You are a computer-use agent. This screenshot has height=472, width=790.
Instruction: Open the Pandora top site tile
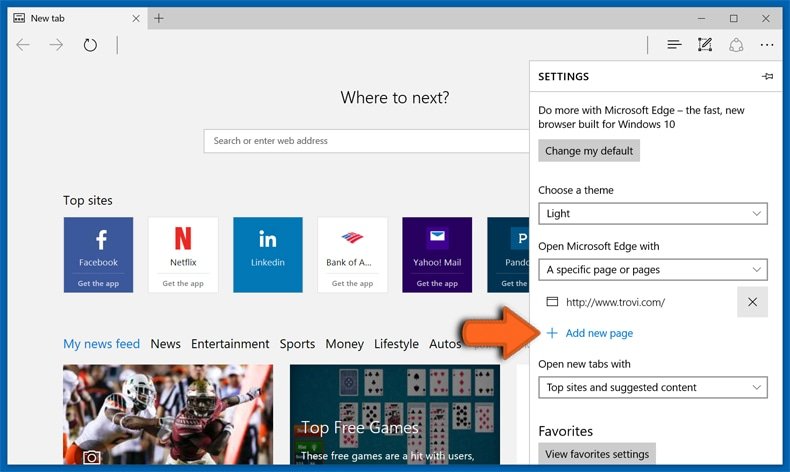(x=508, y=254)
